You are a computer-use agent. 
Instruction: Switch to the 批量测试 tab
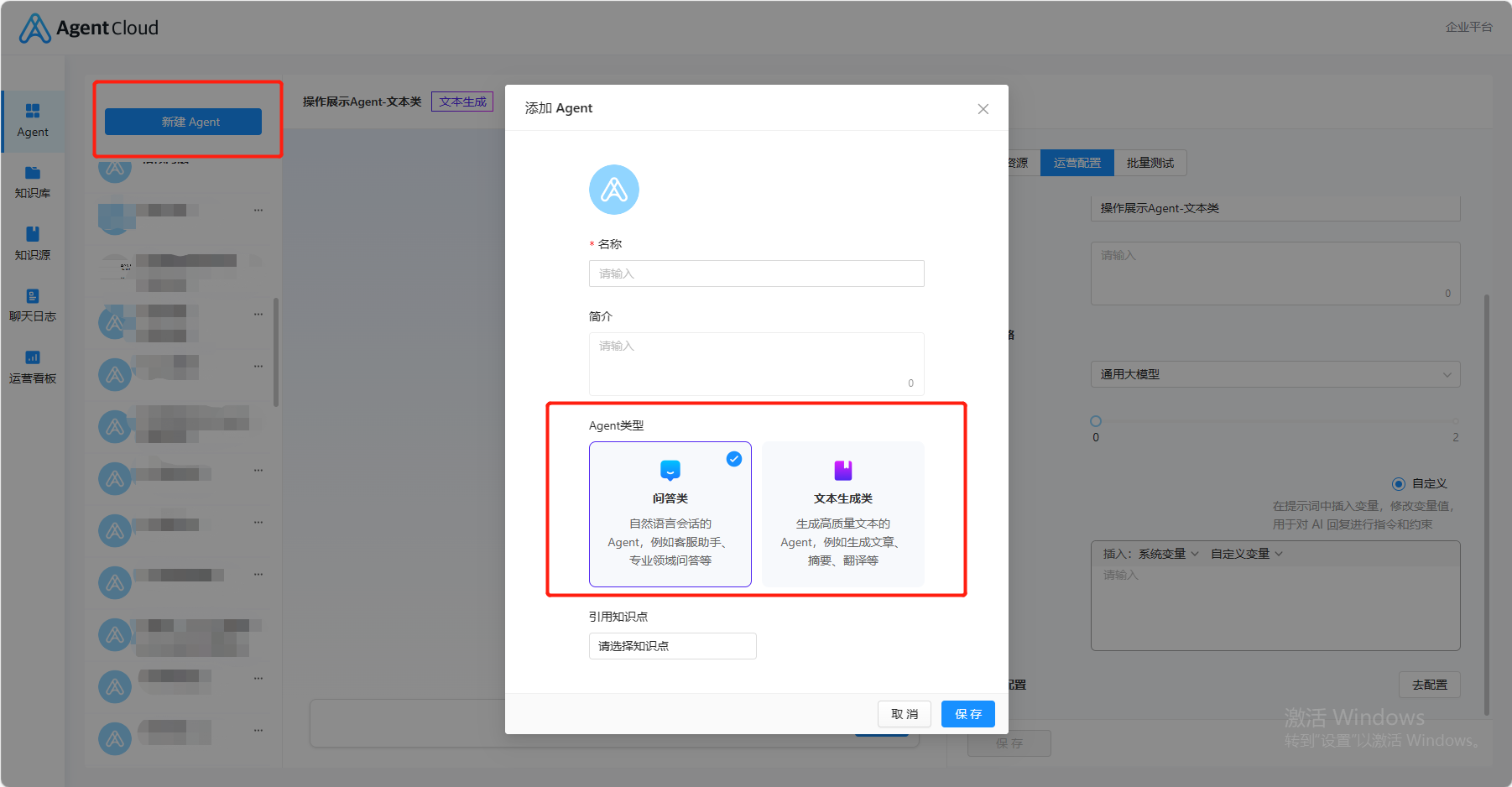click(1150, 163)
